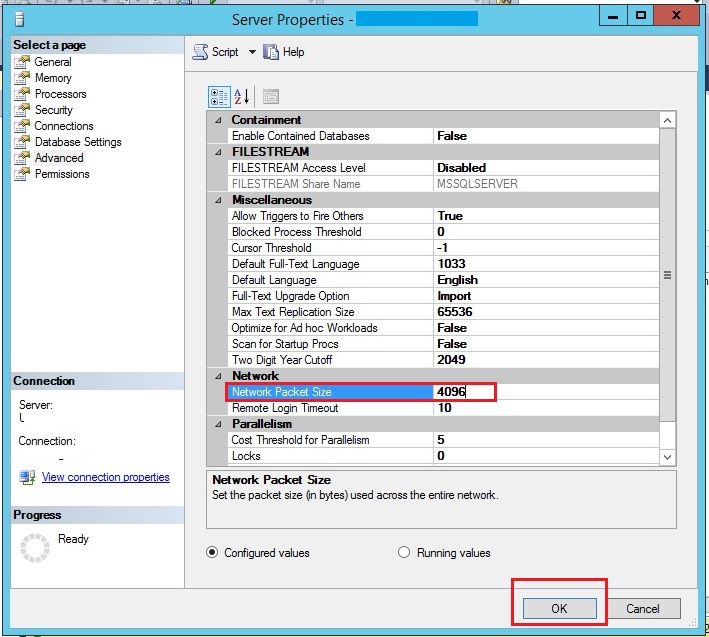Click Max Text Replication Size value 65536
Image resolution: width=709 pixels, height=637 pixels.
click(x=454, y=312)
